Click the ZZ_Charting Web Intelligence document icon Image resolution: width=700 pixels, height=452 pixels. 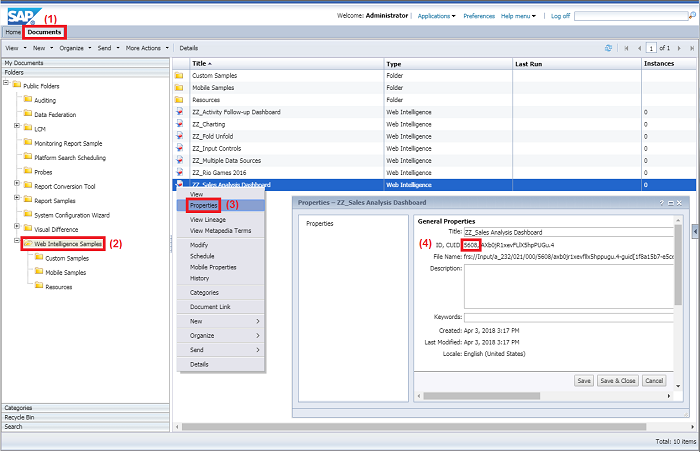click(x=179, y=125)
